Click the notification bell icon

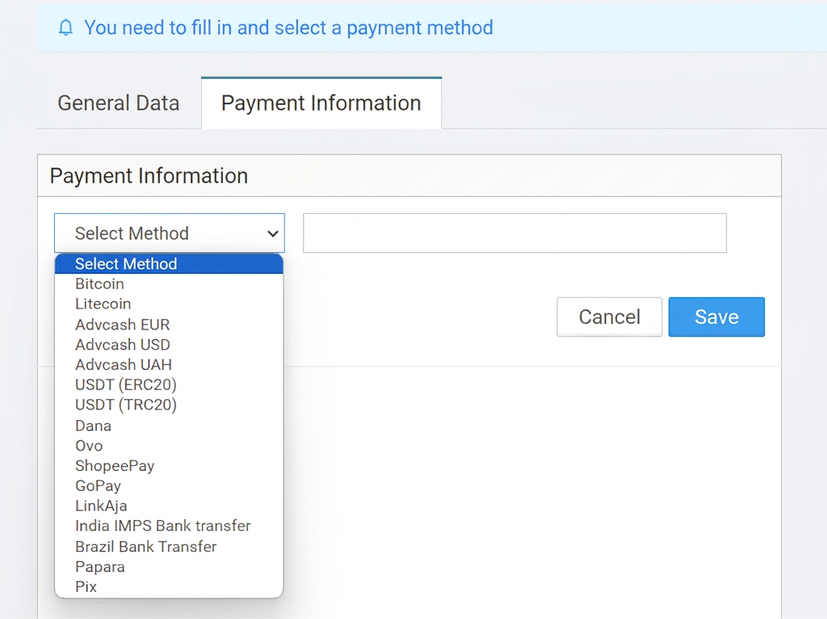(x=65, y=27)
